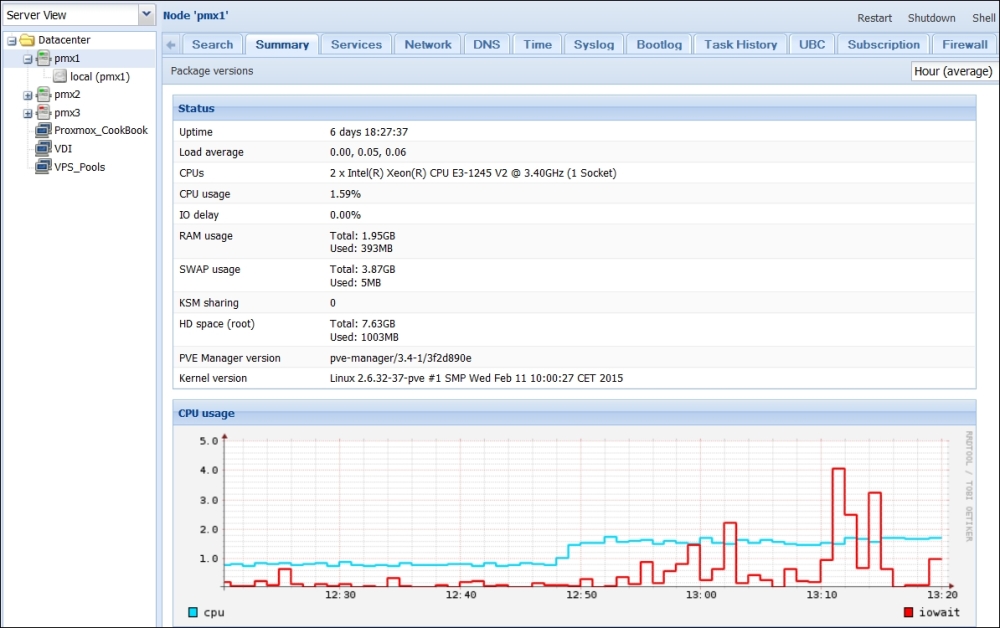
Task: Select Datacenter in the tree
Action: 64,40
